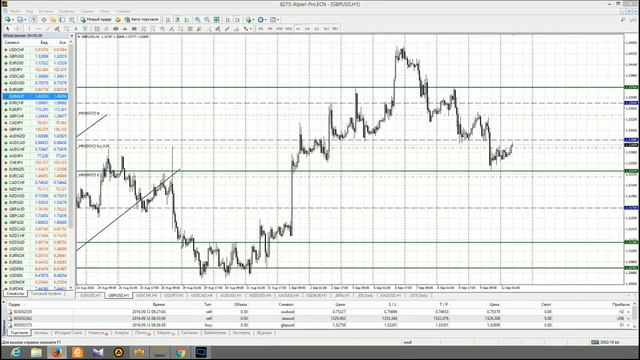This screenshot has height=360, width=640.
Task: Click the profiles icon in toolbar
Action: point(20,19)
